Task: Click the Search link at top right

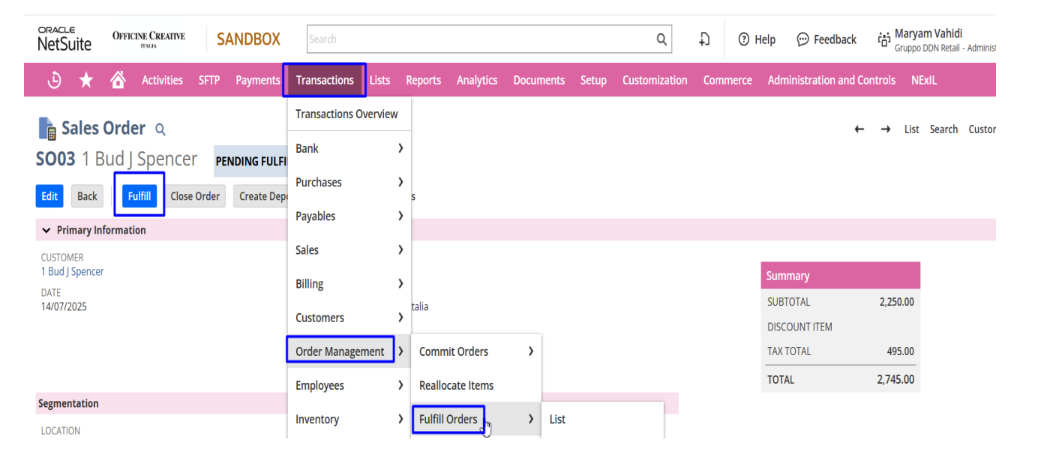Action: 943,129
